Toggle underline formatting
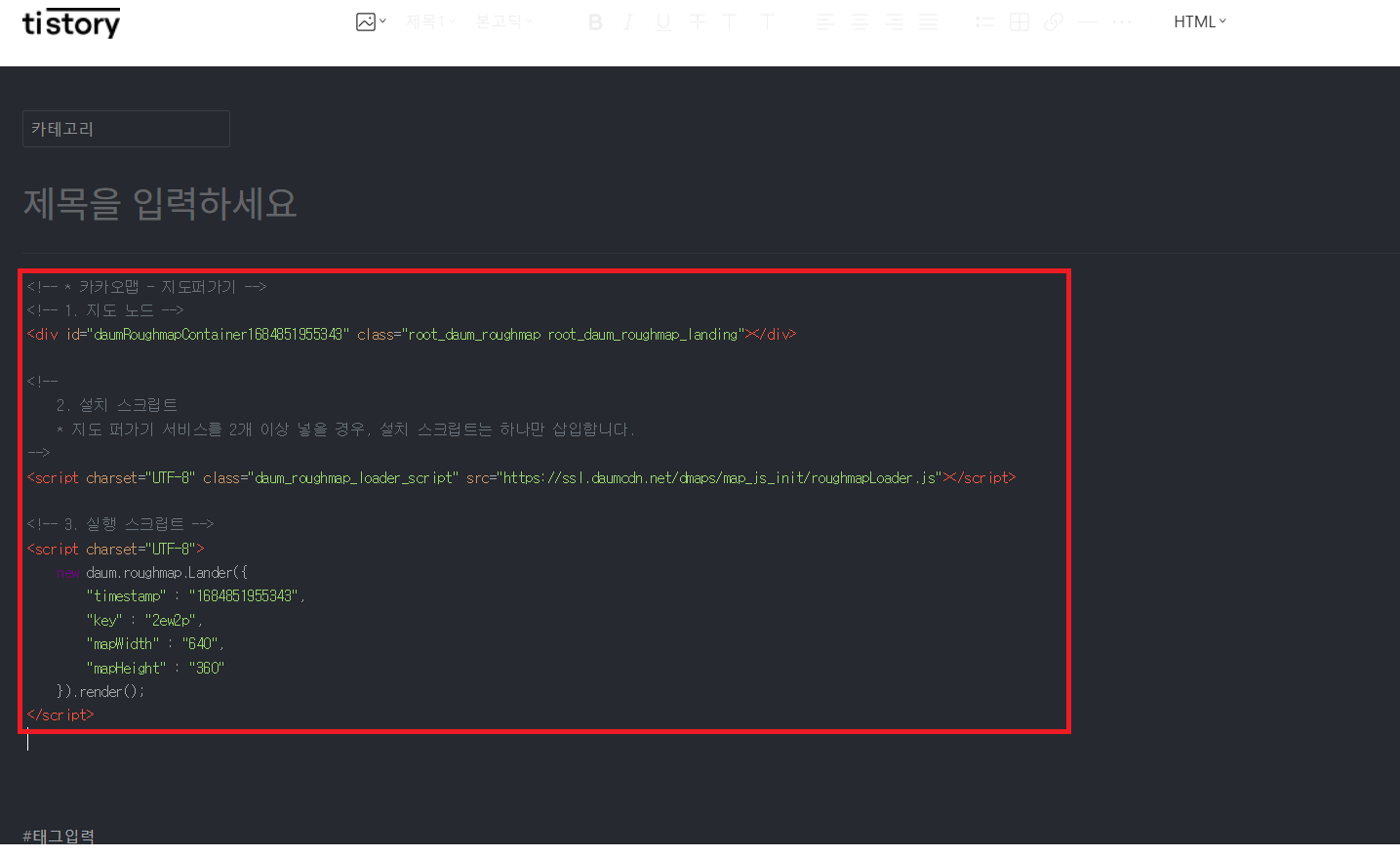The image size is (1400, 858). (663, 21)
